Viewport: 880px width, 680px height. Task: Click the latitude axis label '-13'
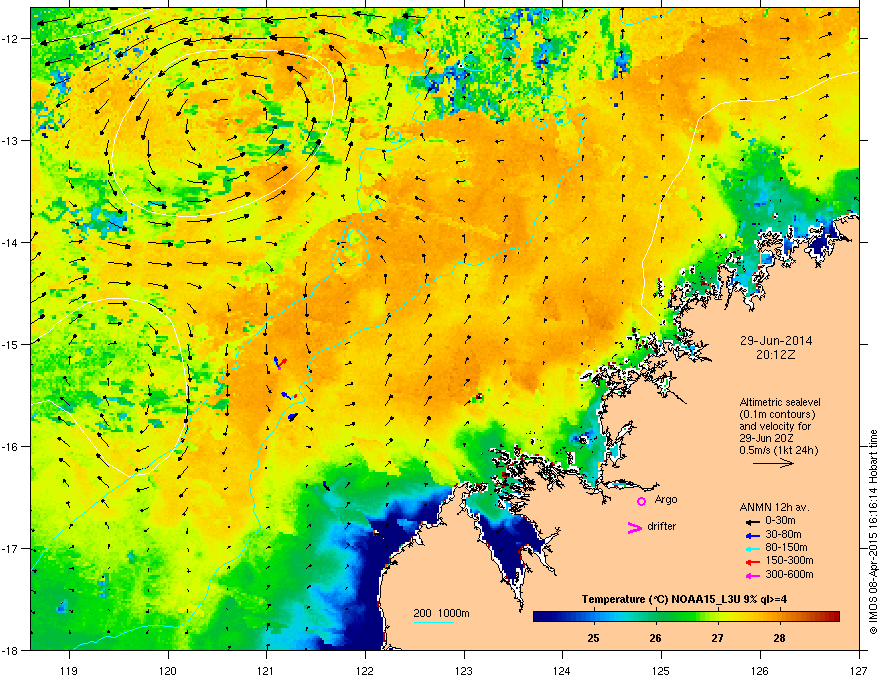(x=11, y=140)
